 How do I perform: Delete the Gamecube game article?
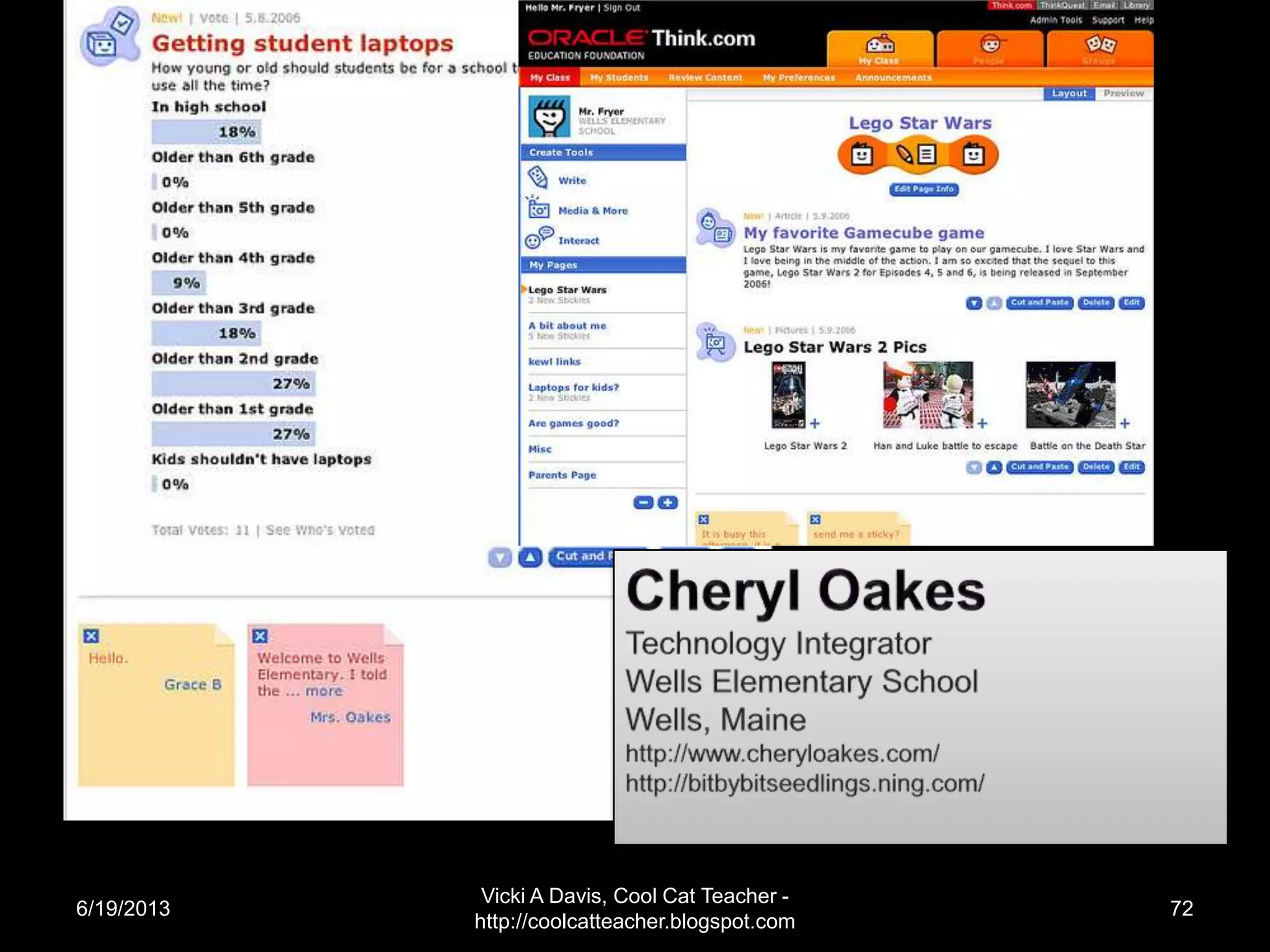[1096, 302]
